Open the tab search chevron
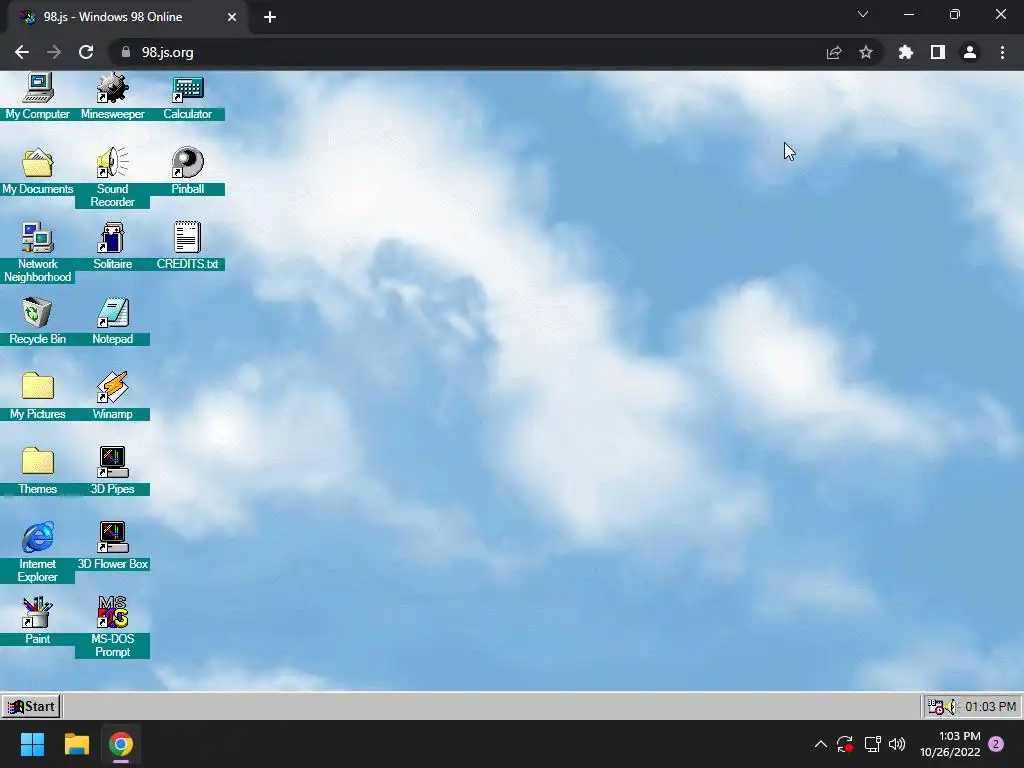Image resolution: width=1024 pixels, height=768 pixels. coord(863,14)
